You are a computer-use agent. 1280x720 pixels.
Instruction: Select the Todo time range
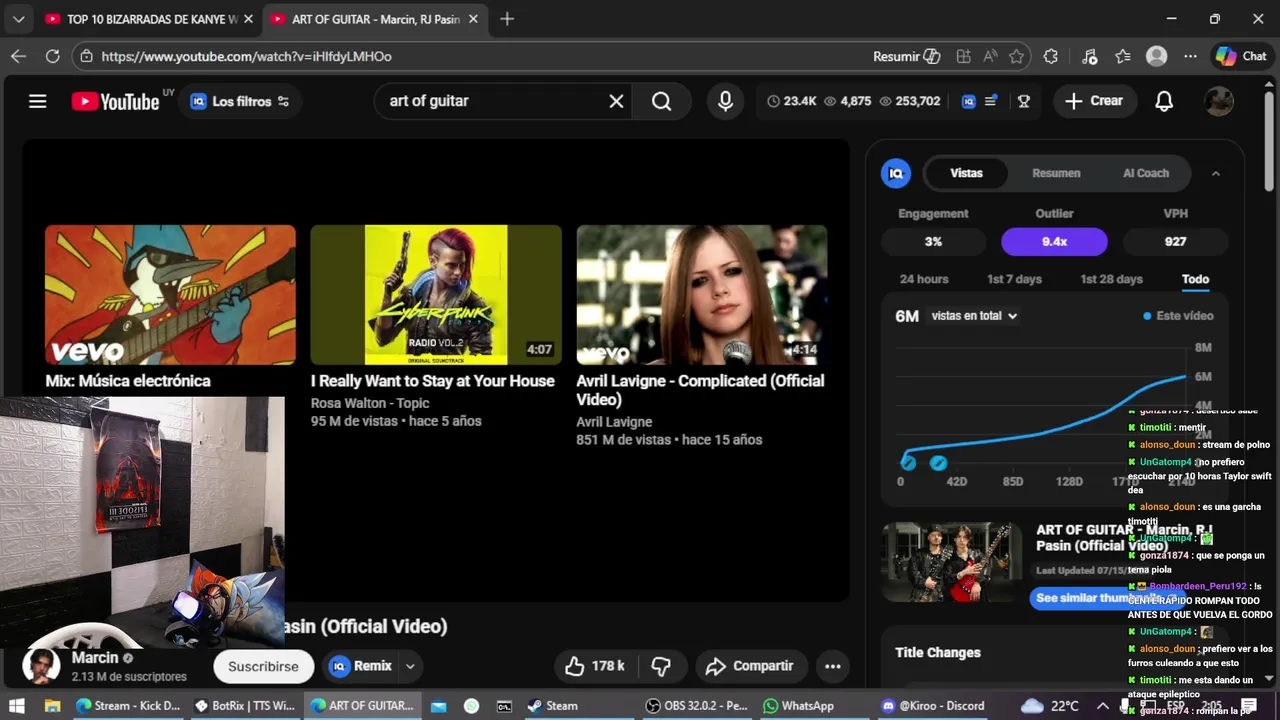[x=1195, y=279]
